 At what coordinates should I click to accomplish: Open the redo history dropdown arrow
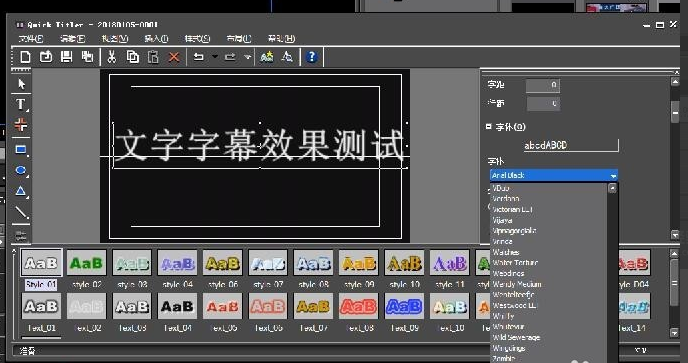point(247,57)
